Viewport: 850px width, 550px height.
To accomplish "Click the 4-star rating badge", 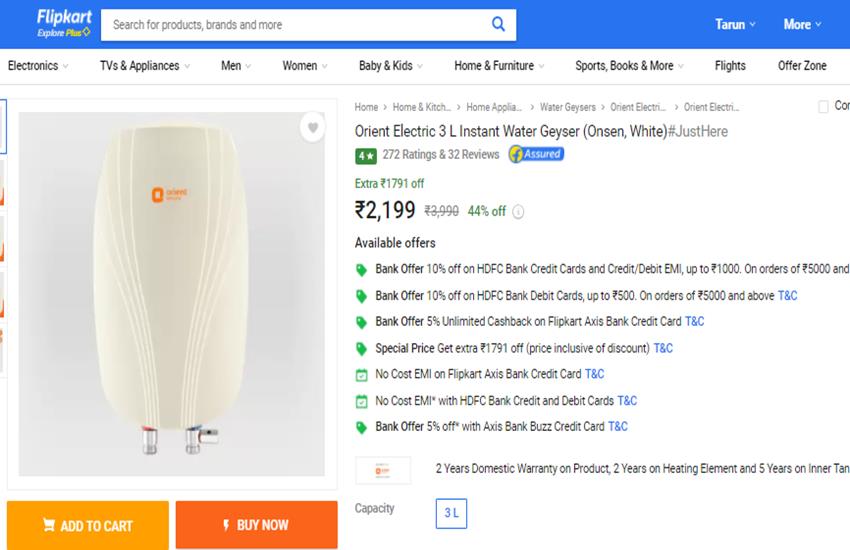I will 366,156.
